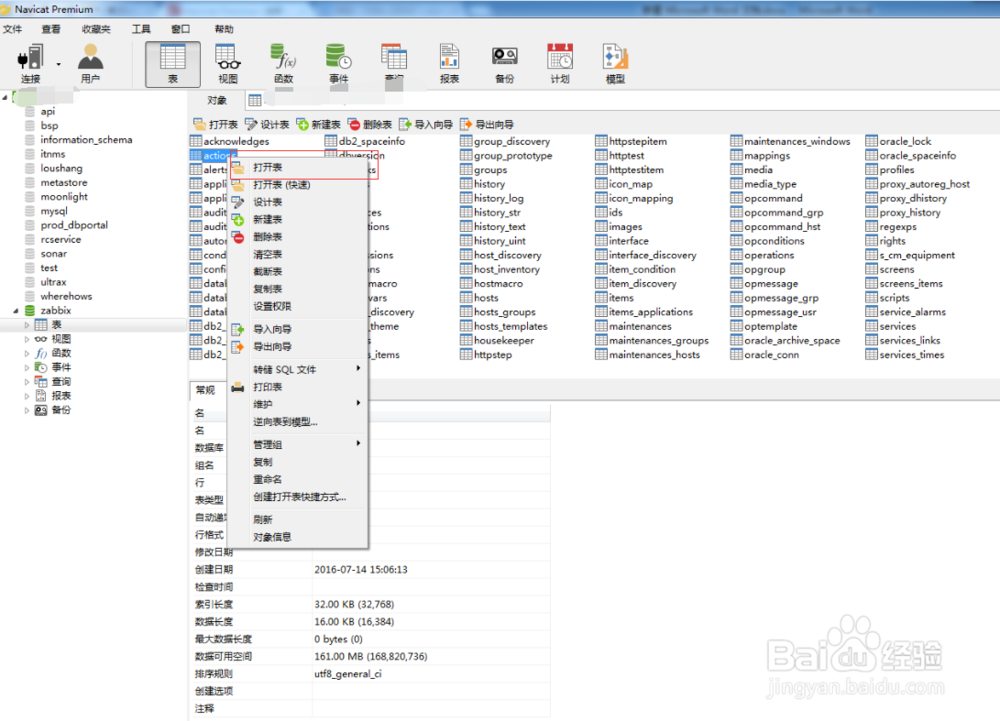Expand the 事件 node under zabbix
Screen dimensions: 1000x721
[x=27, y=368]
